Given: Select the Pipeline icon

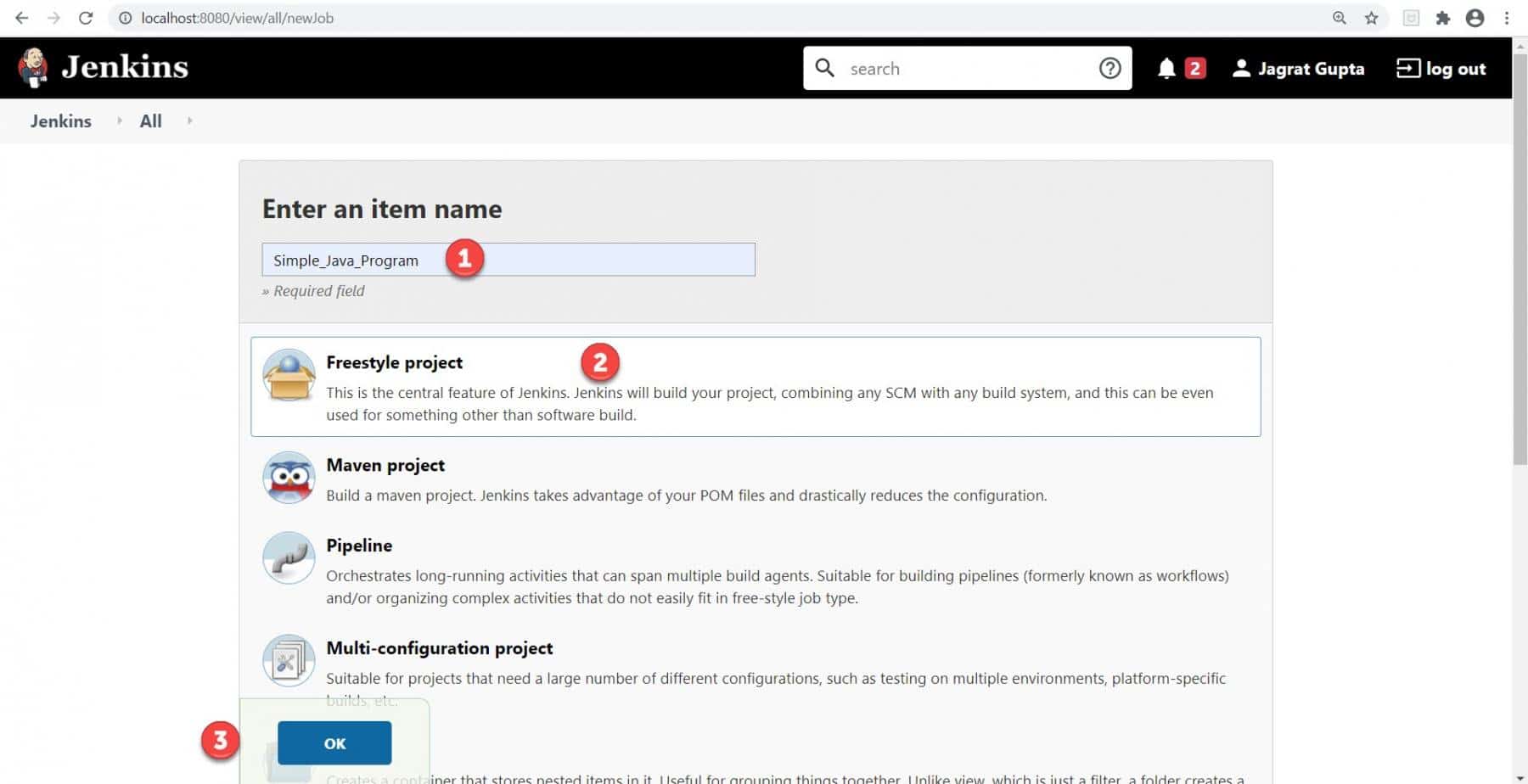Looking at the screenshot, I should tap(288, 558).
